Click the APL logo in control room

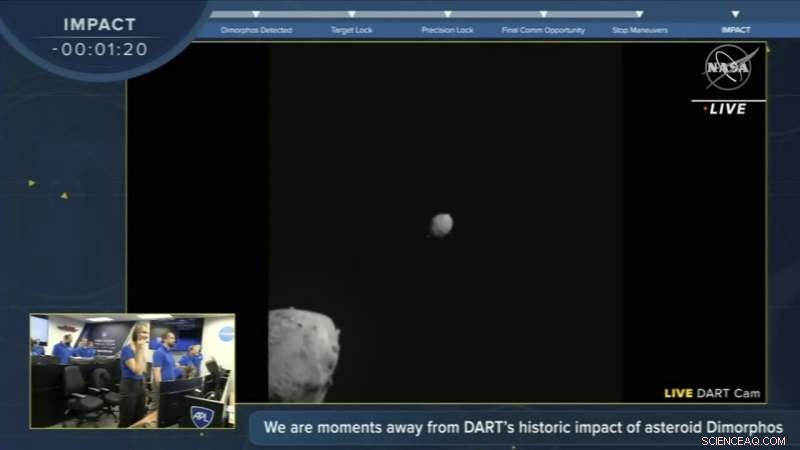tap(201, 416)
